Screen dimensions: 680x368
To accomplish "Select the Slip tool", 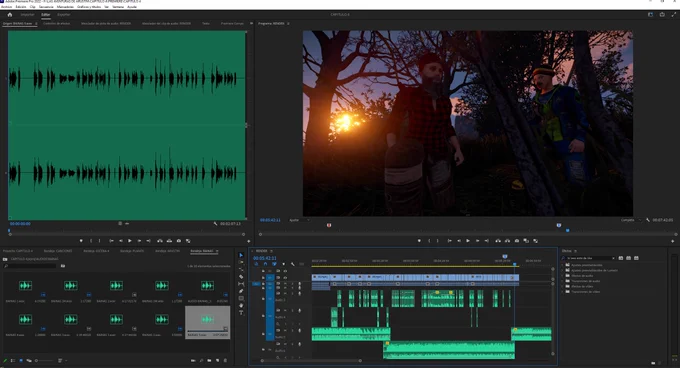I will (241, 284).
